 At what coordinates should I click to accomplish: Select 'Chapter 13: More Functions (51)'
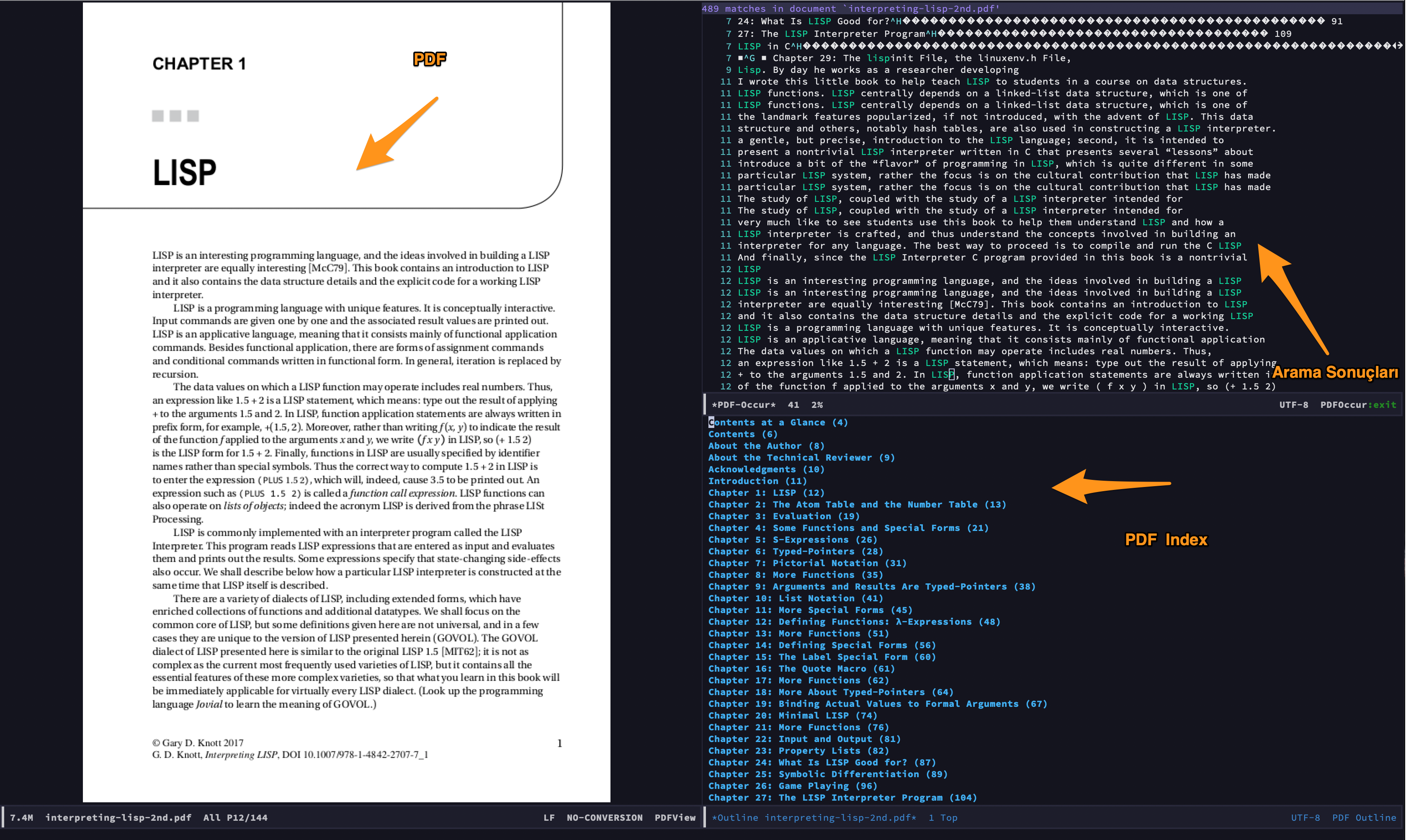click(x=798, y=634)
